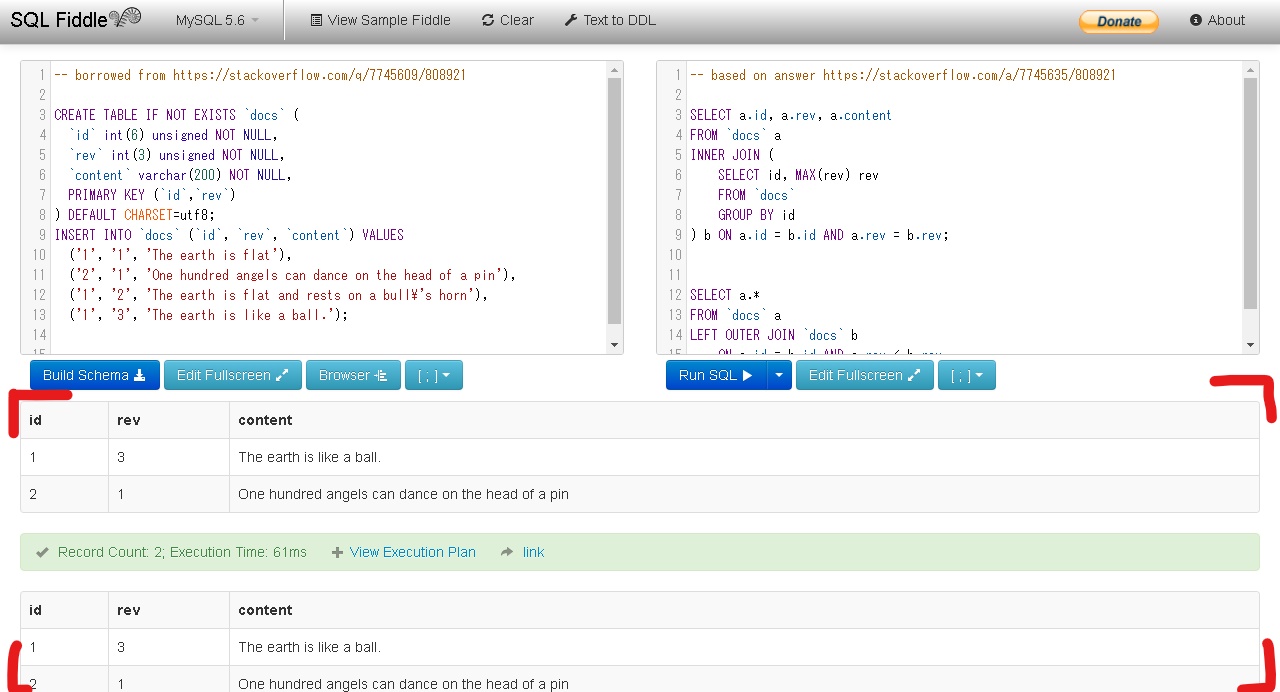The image size is (1280, 692).
Task: Select the wrench icon for Text to DDL
Action: coord(571,20)
